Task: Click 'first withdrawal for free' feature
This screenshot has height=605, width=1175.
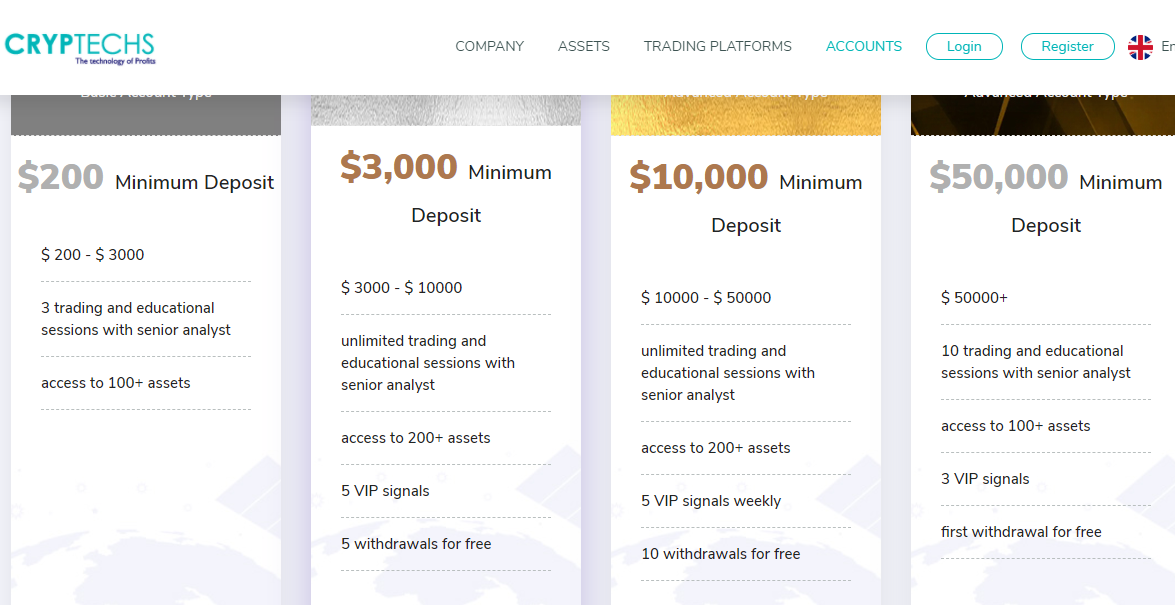Action: coord(1021,532)
